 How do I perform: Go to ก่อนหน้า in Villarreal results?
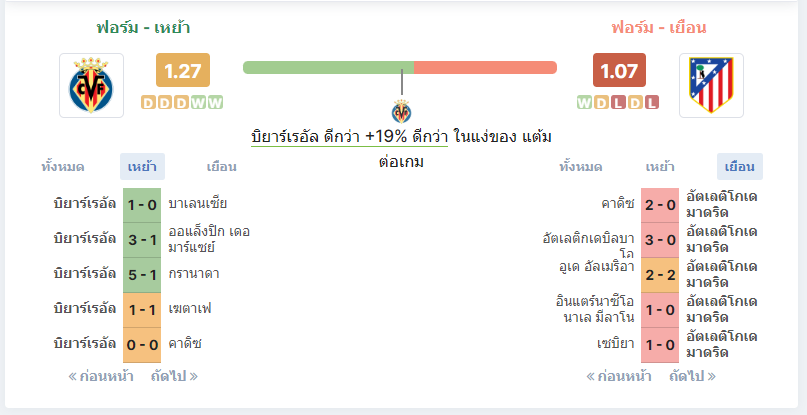coord(101,376)
